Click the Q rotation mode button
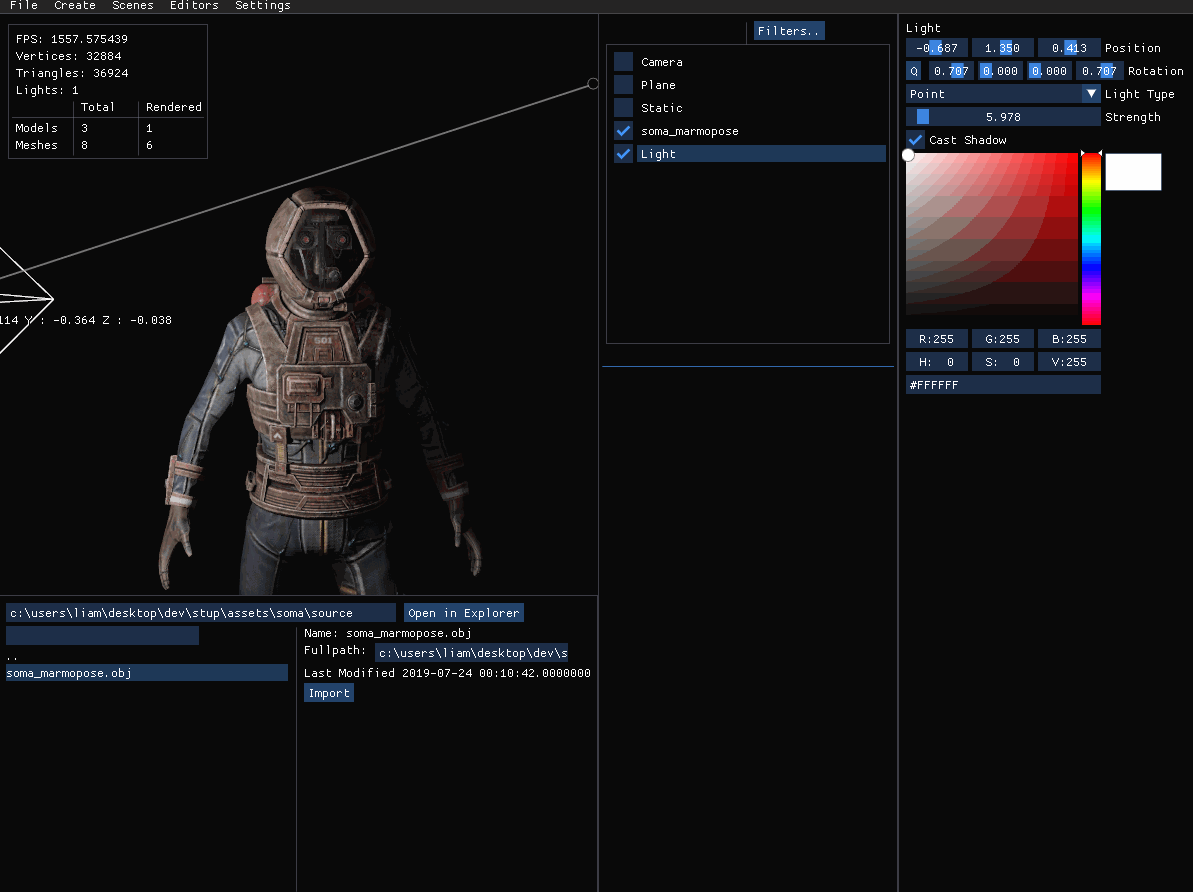Screen dimensions: 1193x892 pos(914,71)
